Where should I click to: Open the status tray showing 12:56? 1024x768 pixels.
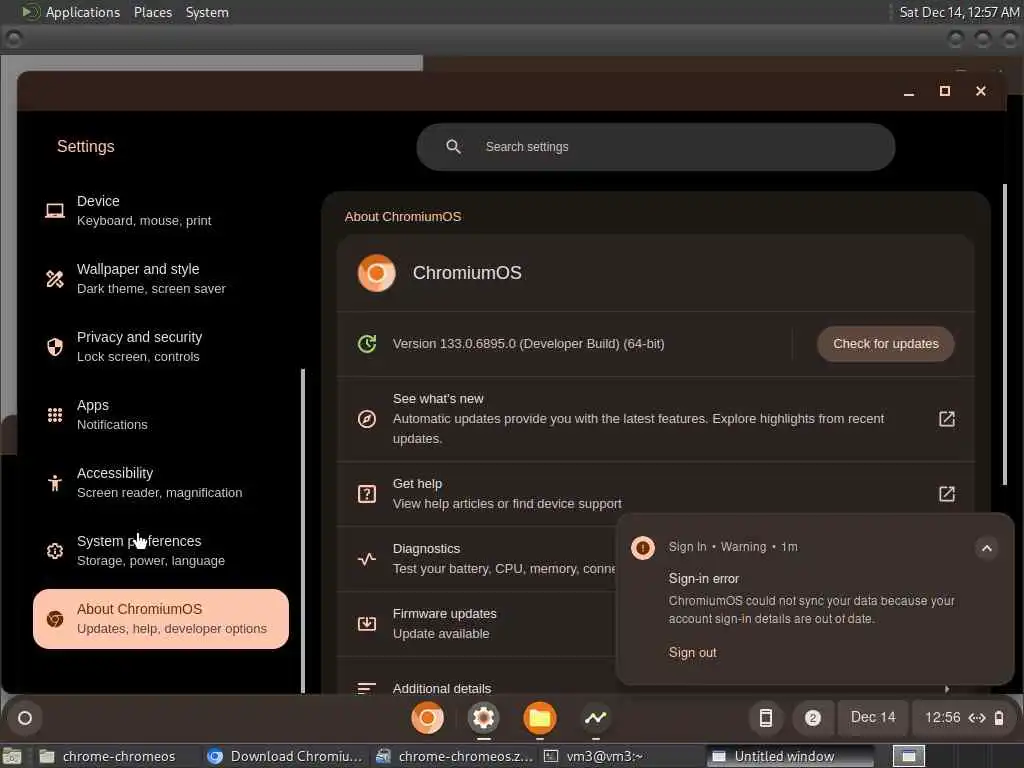963,718
